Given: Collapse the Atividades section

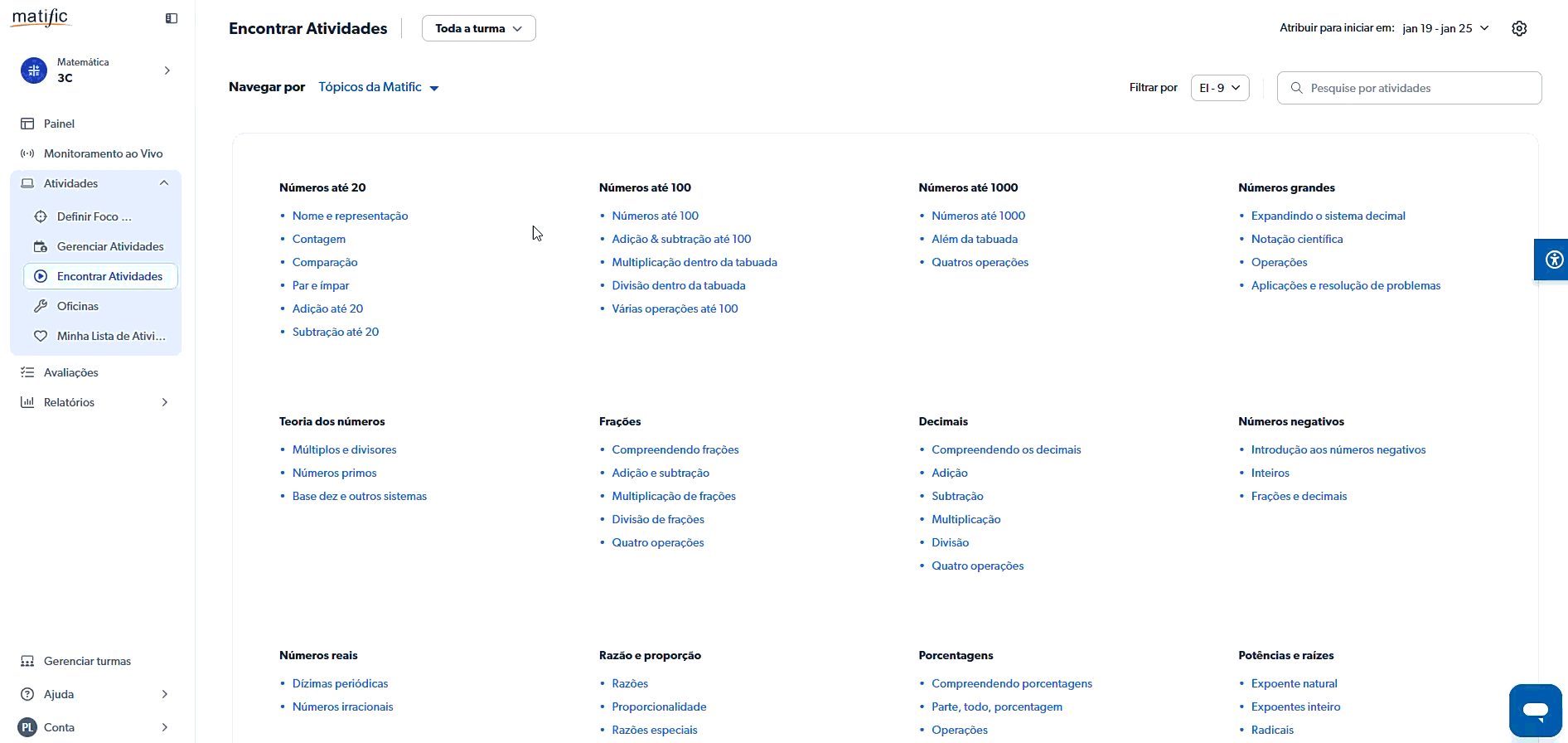Looking at the screenshot, I should [164, 183].
